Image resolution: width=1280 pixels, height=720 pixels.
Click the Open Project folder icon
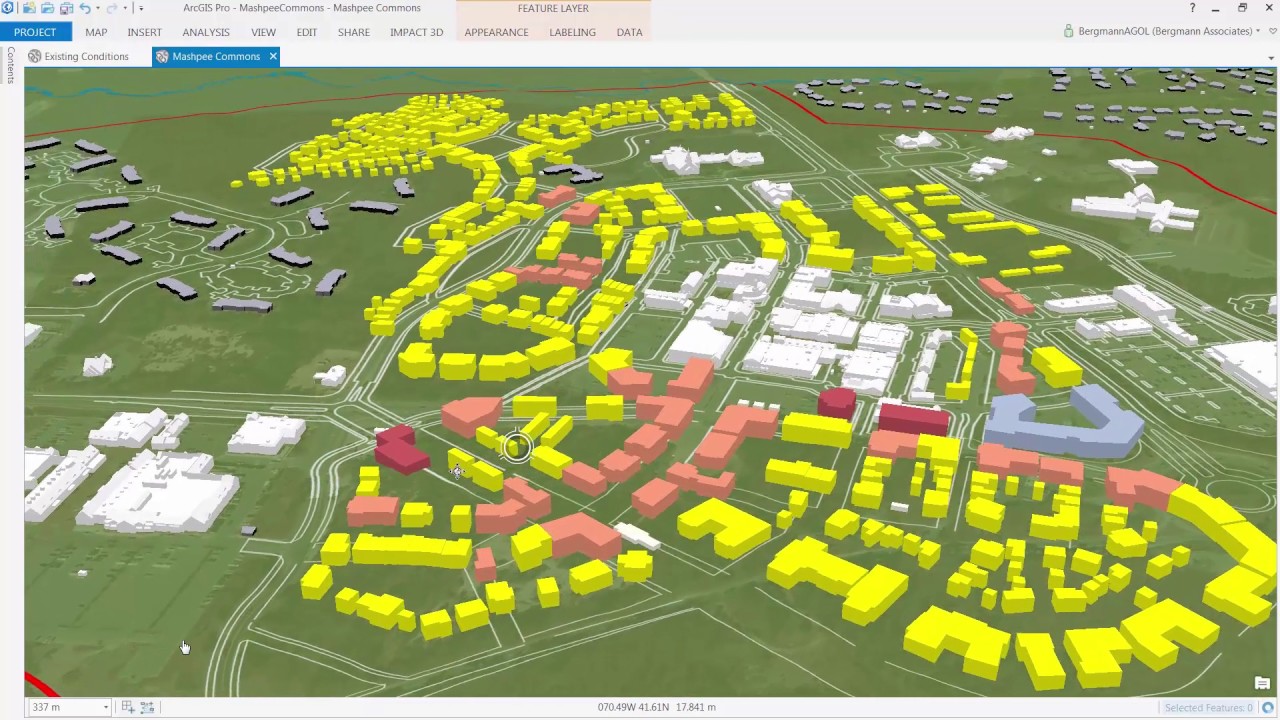[47, 8]
